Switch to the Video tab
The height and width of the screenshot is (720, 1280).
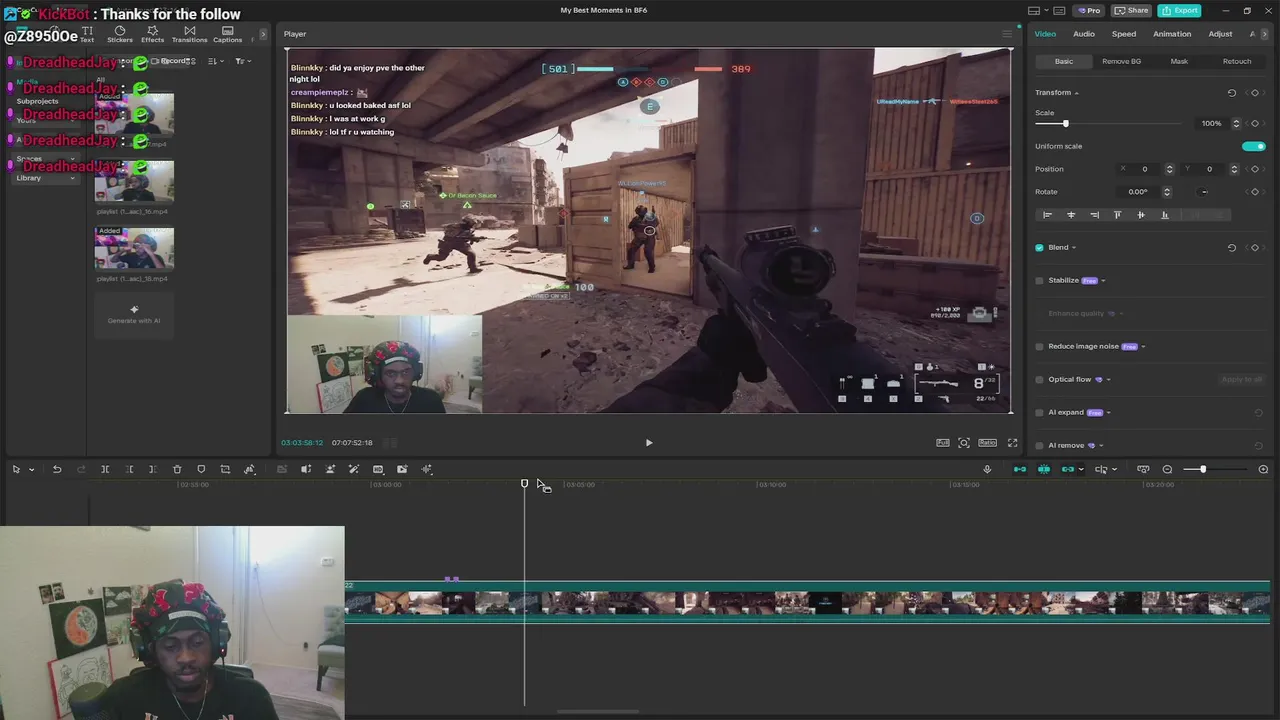1045,34
